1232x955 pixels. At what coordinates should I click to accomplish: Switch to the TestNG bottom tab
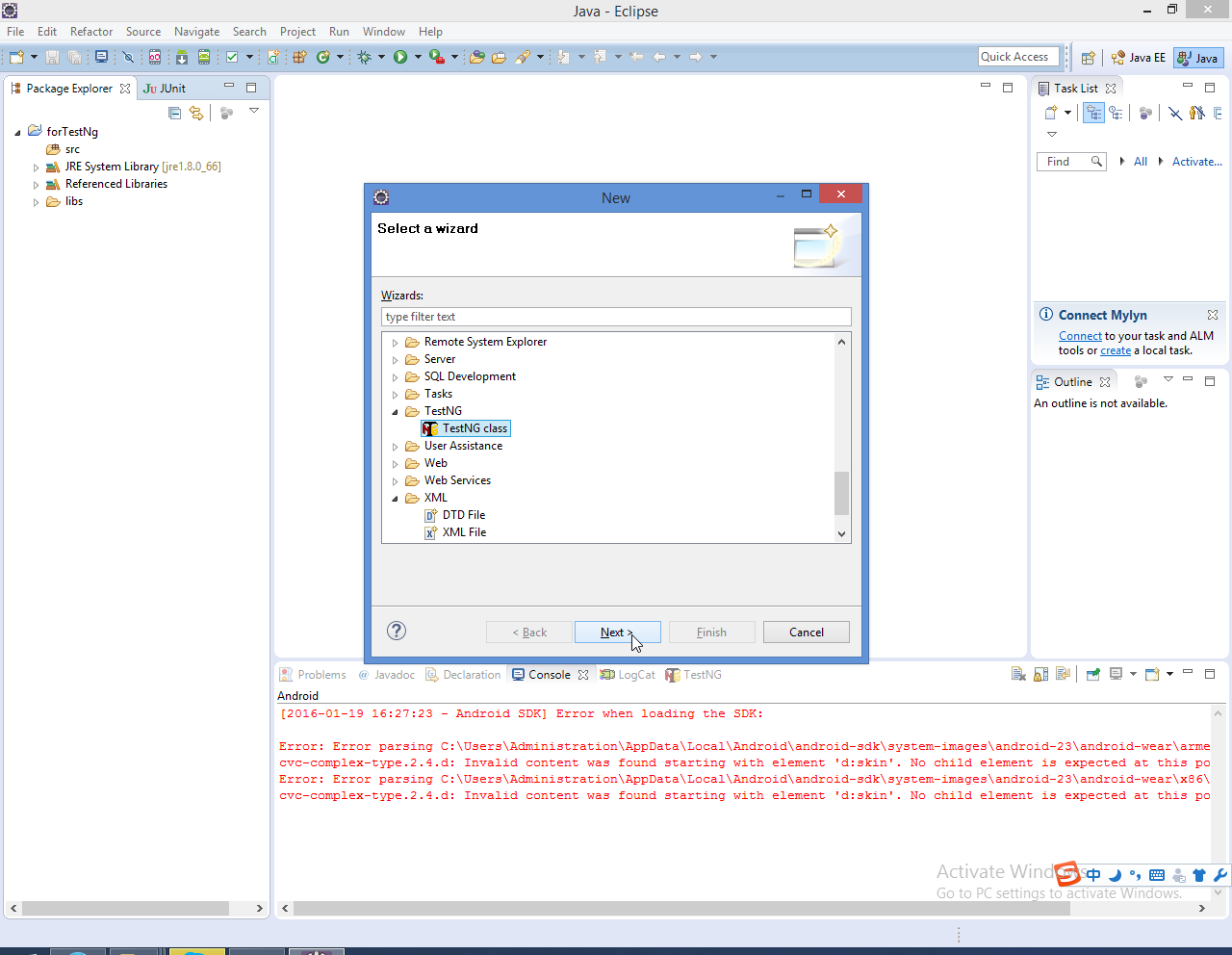click(x=694, y=675)
